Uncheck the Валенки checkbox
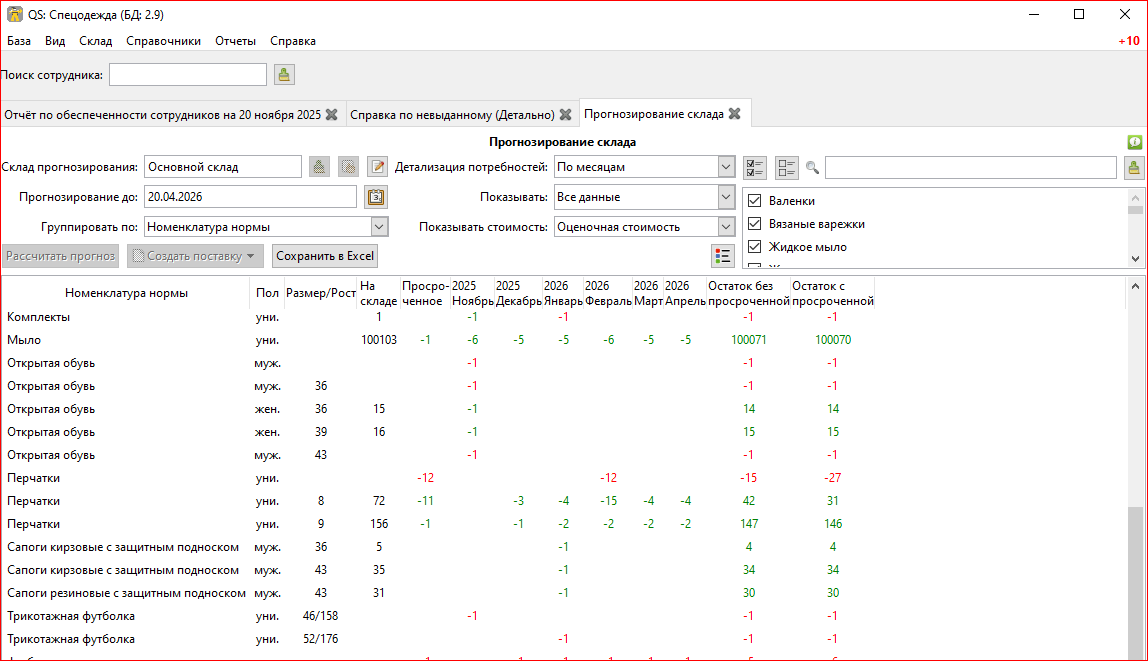 coord(755,201)
